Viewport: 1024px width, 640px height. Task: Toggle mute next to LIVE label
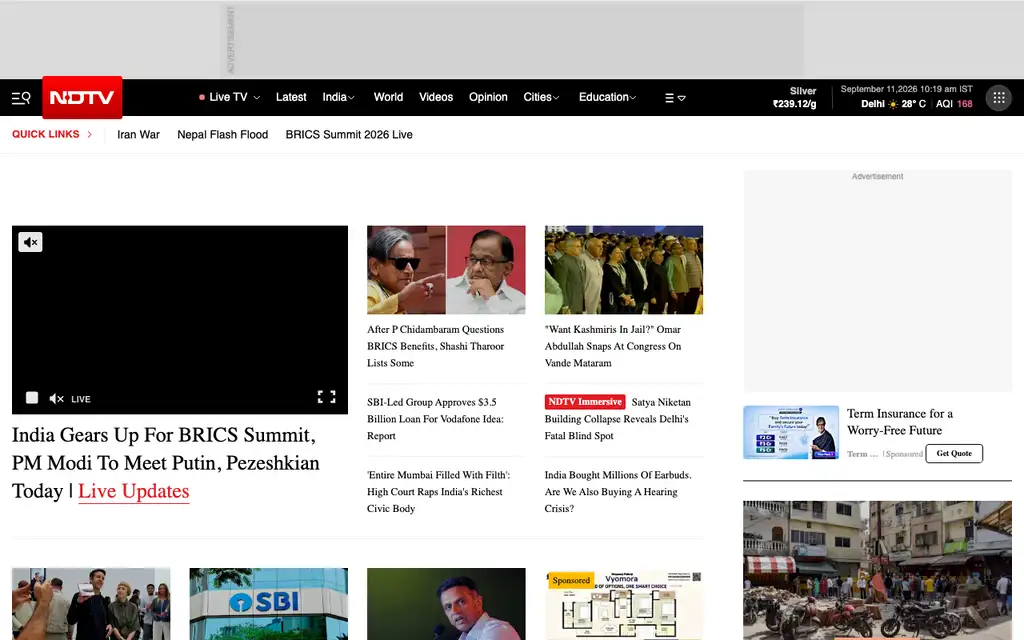pos(56,398)
